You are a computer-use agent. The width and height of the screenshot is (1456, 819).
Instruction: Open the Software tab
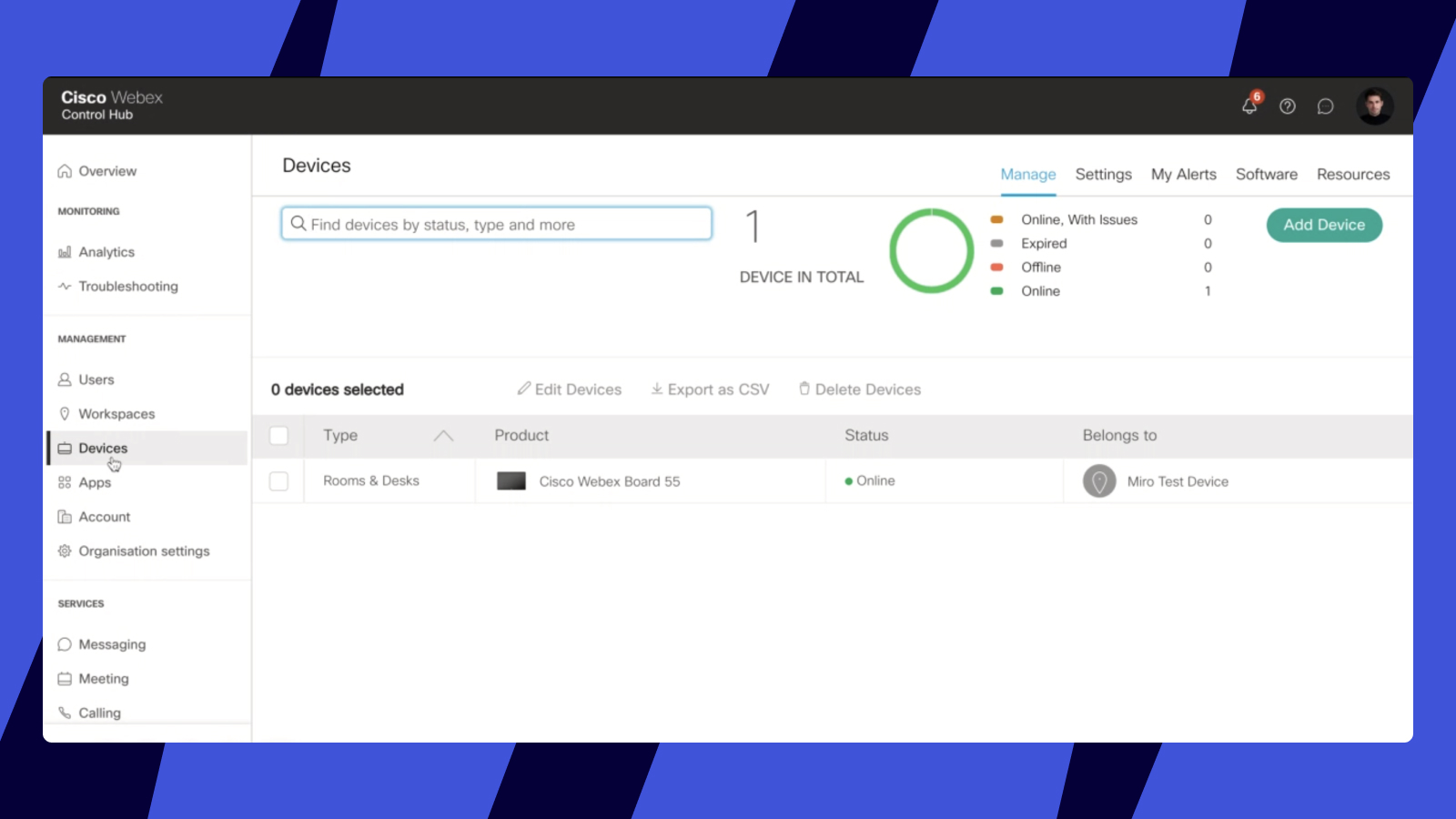(x=1267, y=174)
